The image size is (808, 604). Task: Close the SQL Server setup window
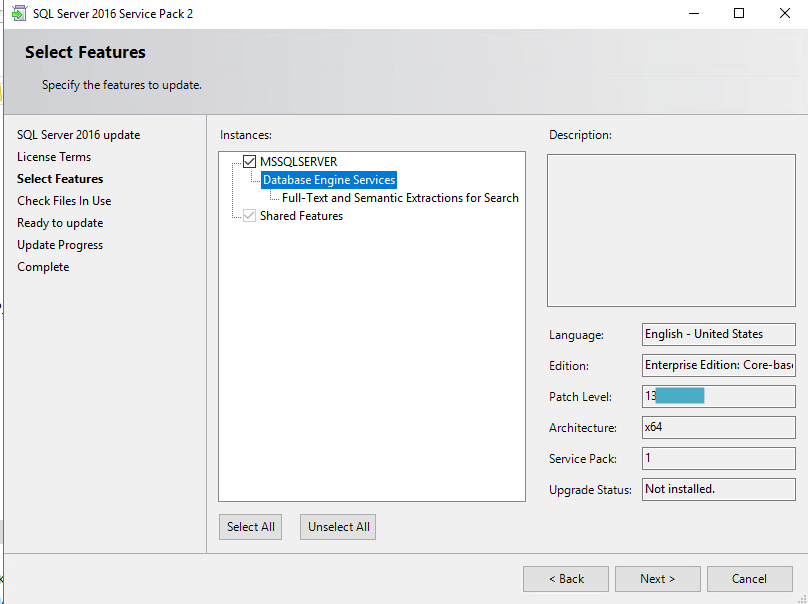point(784,13)
